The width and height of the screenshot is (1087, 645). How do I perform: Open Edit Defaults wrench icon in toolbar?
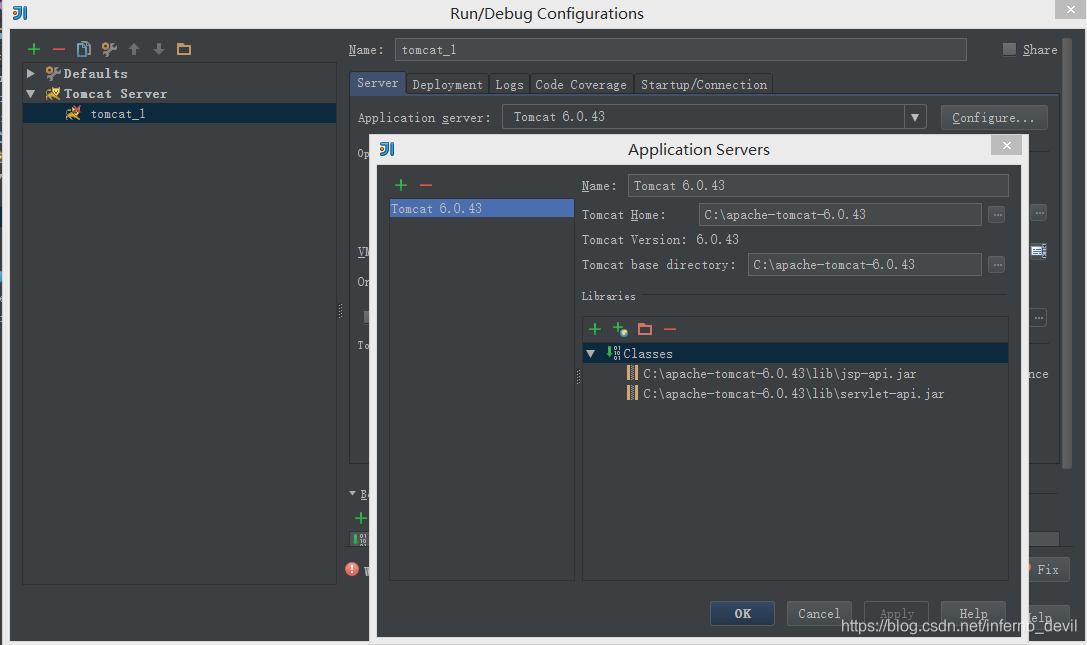pos(109,49)
